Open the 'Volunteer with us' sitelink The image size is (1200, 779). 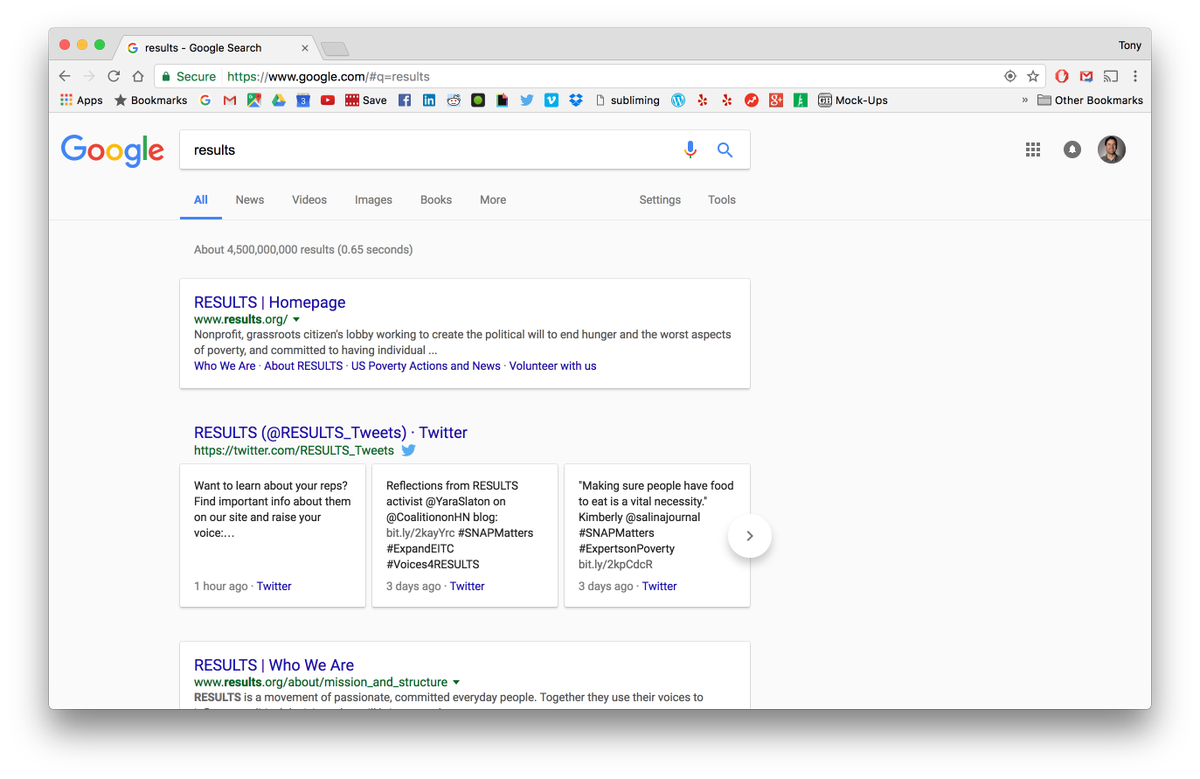[x=553, y=366]
